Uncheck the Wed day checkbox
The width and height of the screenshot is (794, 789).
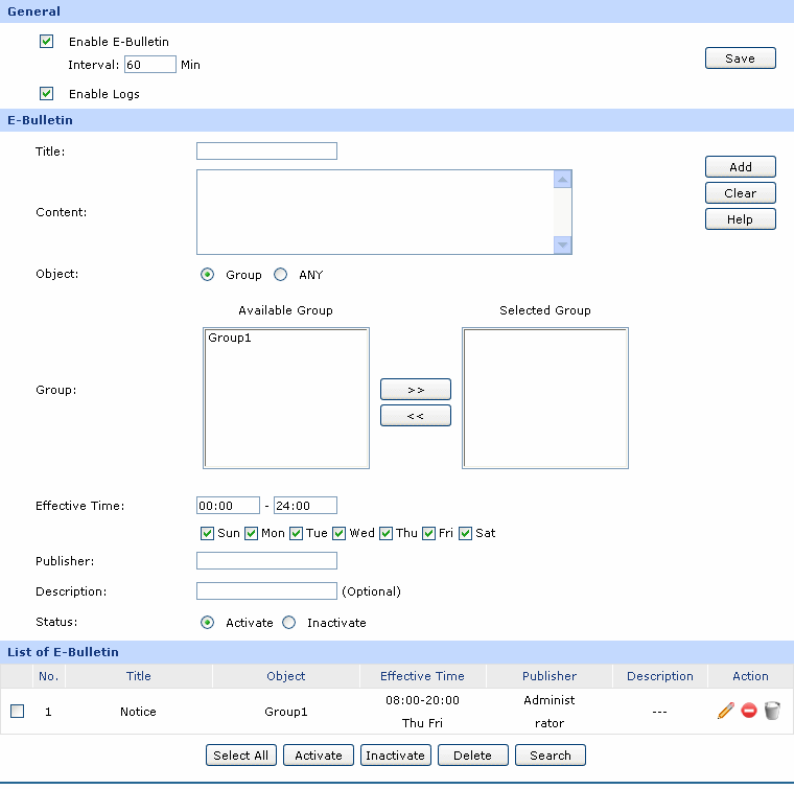tap(339, 533)
